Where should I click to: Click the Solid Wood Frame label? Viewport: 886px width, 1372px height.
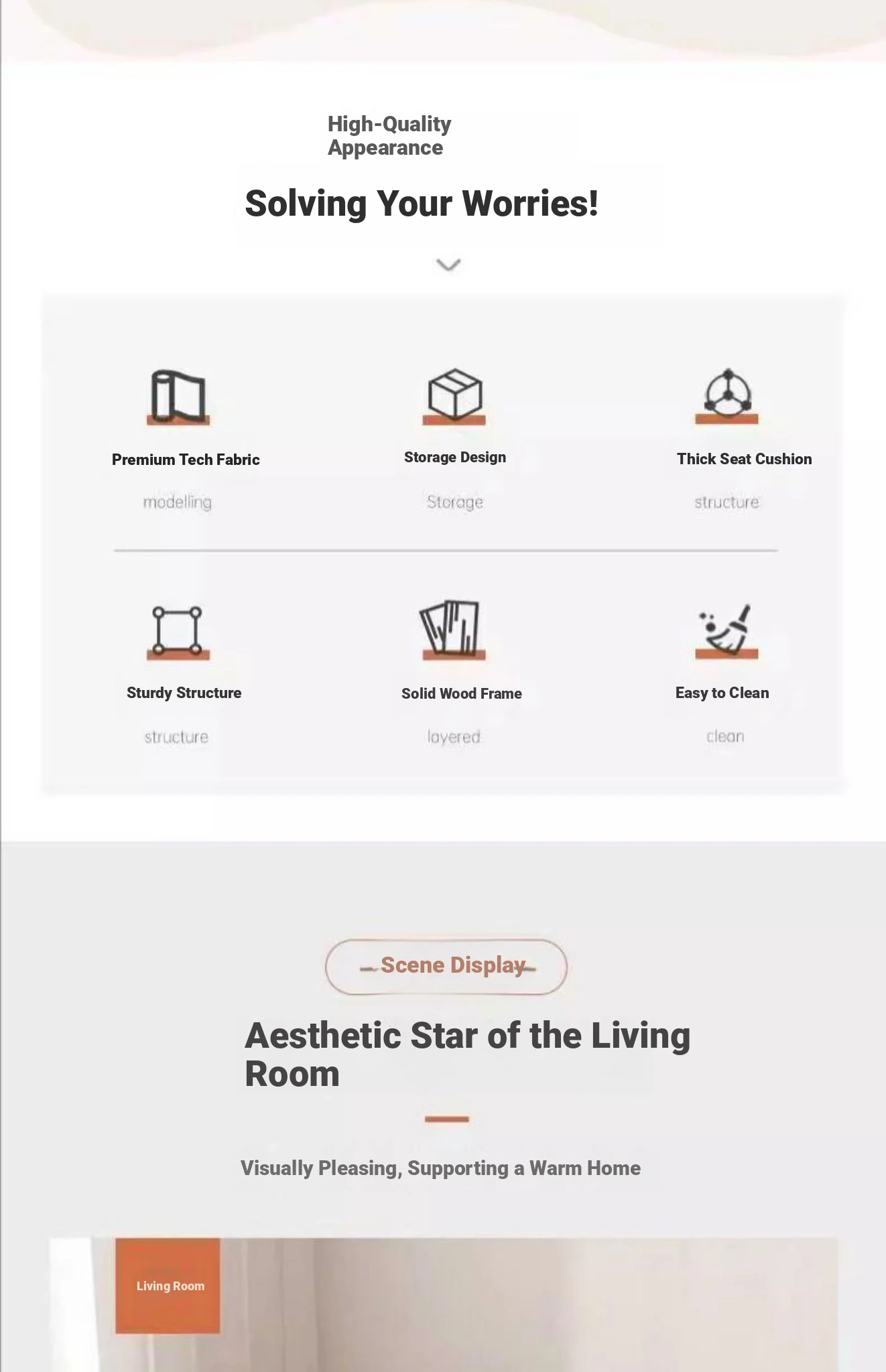pyautogui.click(x=462, y=693)
